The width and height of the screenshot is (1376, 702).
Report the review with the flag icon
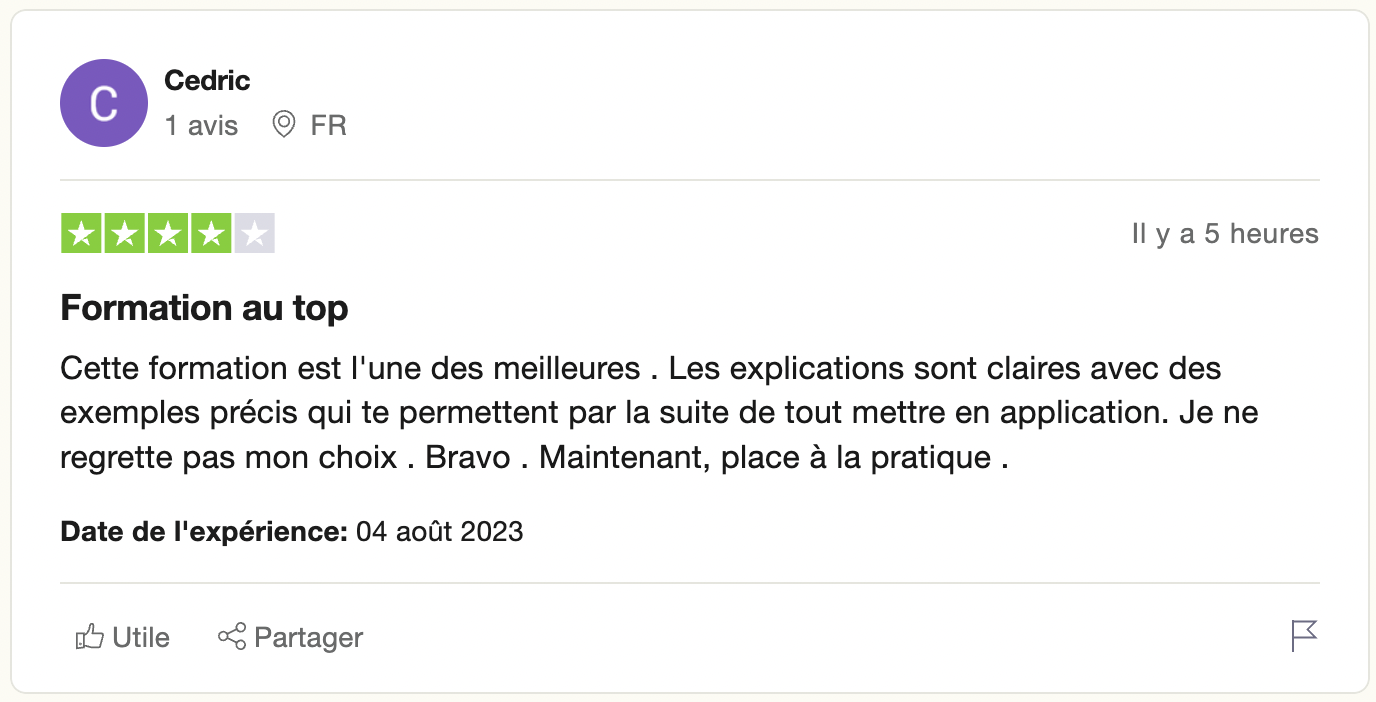[x=1304, y=636]
